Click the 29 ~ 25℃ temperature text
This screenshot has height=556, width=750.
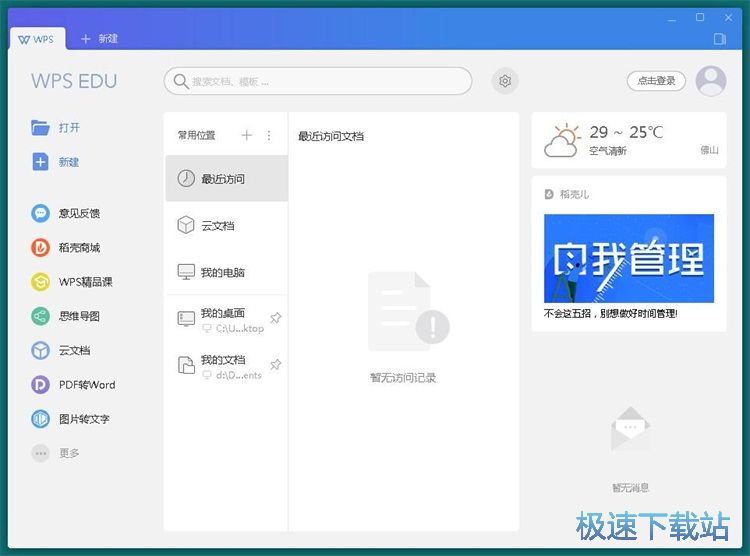[626, 132]
